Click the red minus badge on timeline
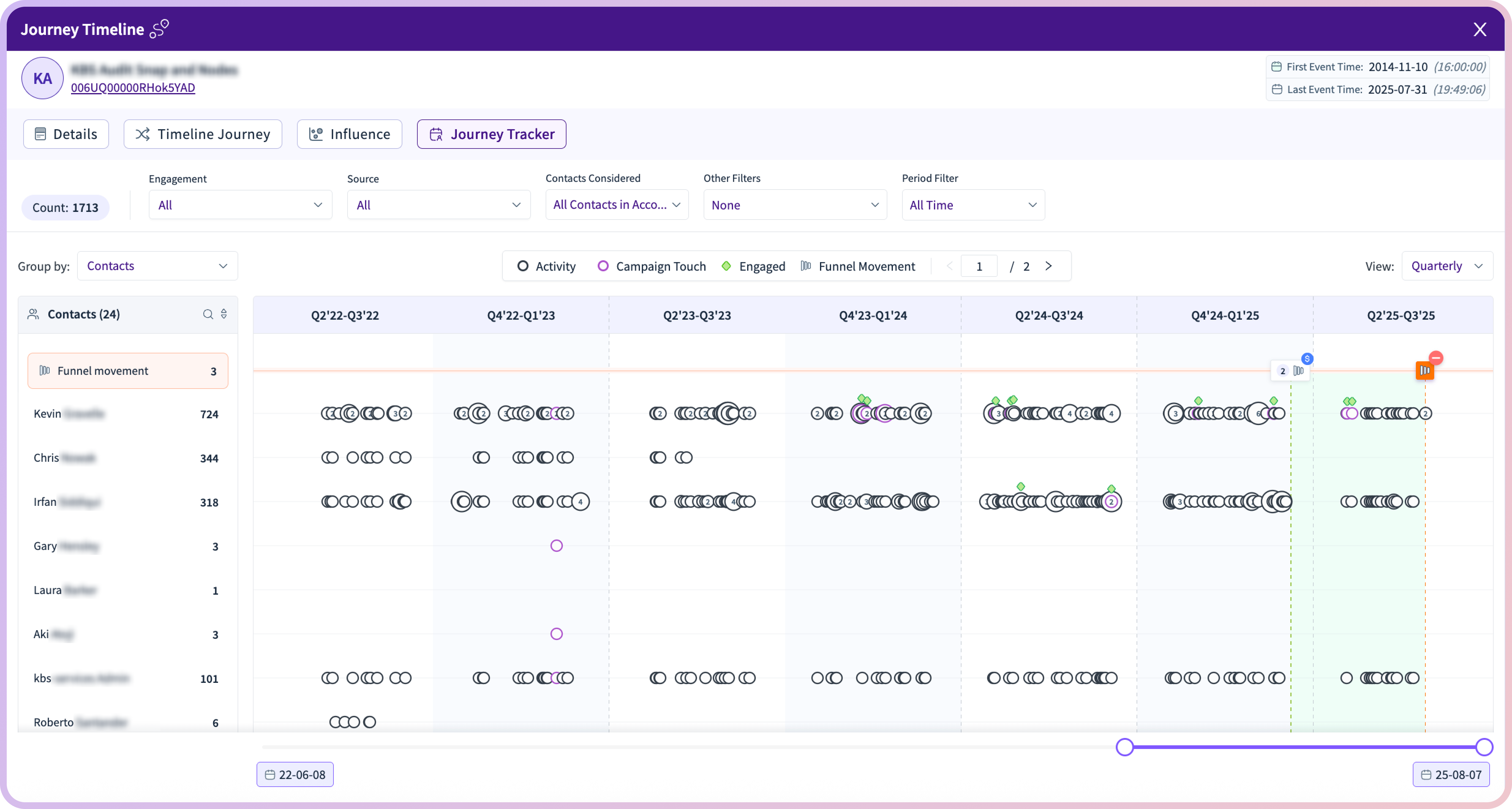This screenshot has width=1512, height=809. coord(1436,358)
